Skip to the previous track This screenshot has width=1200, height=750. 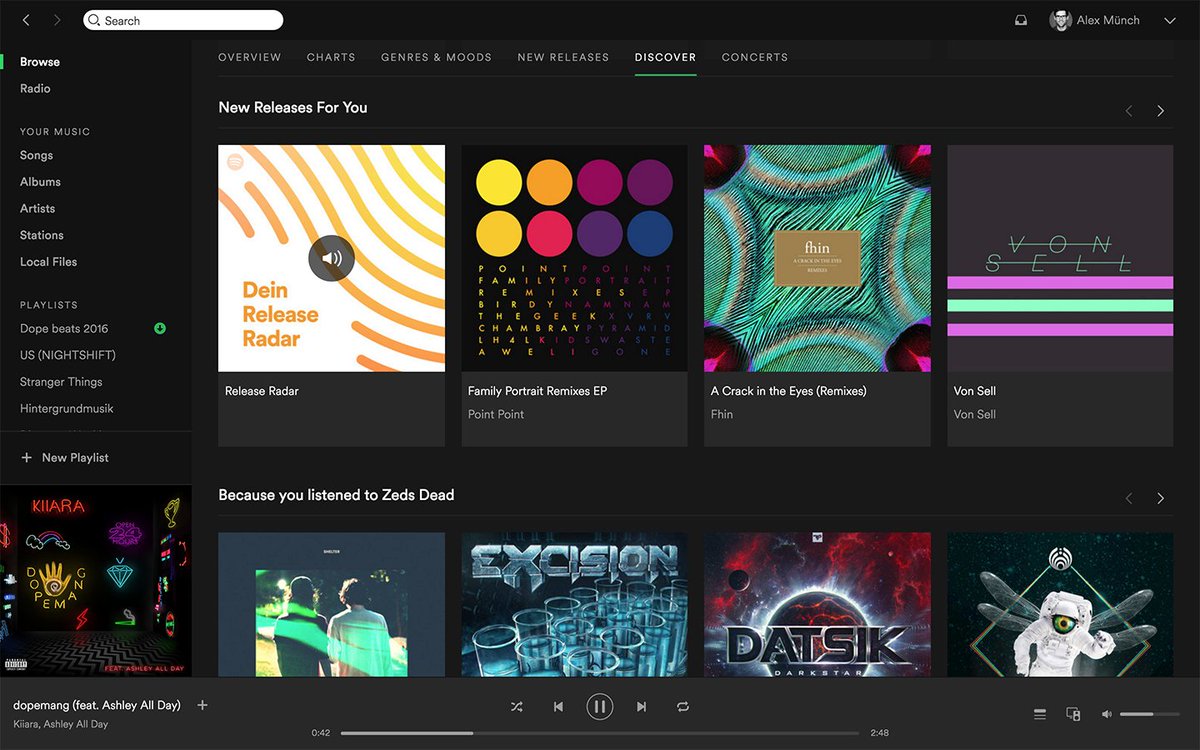click(558, 707)
